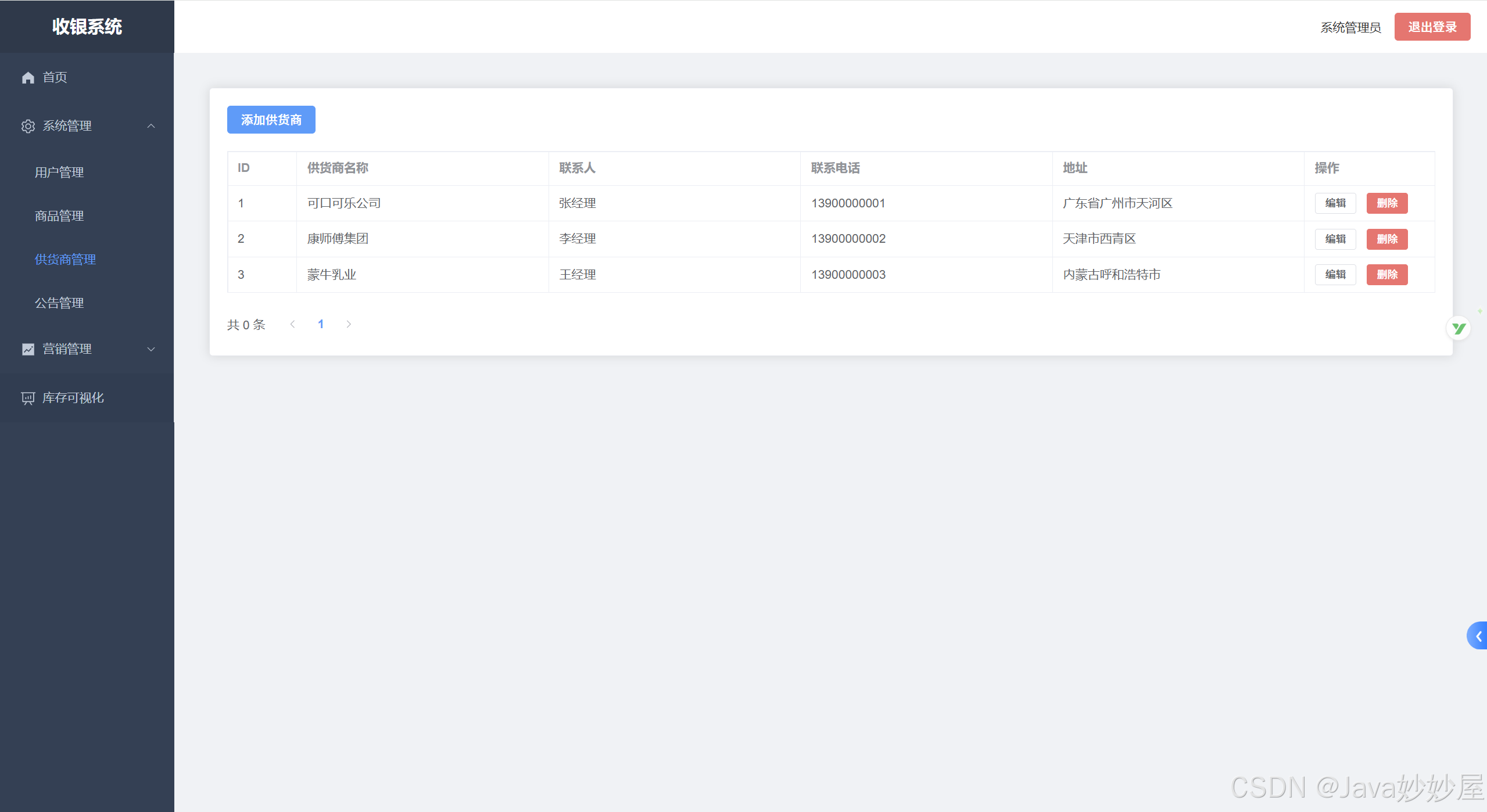This screenshot has width=1487, height=812.
Task: Click the home icon beside 首页
Action: pyautogui.click(x=28, y=77)
